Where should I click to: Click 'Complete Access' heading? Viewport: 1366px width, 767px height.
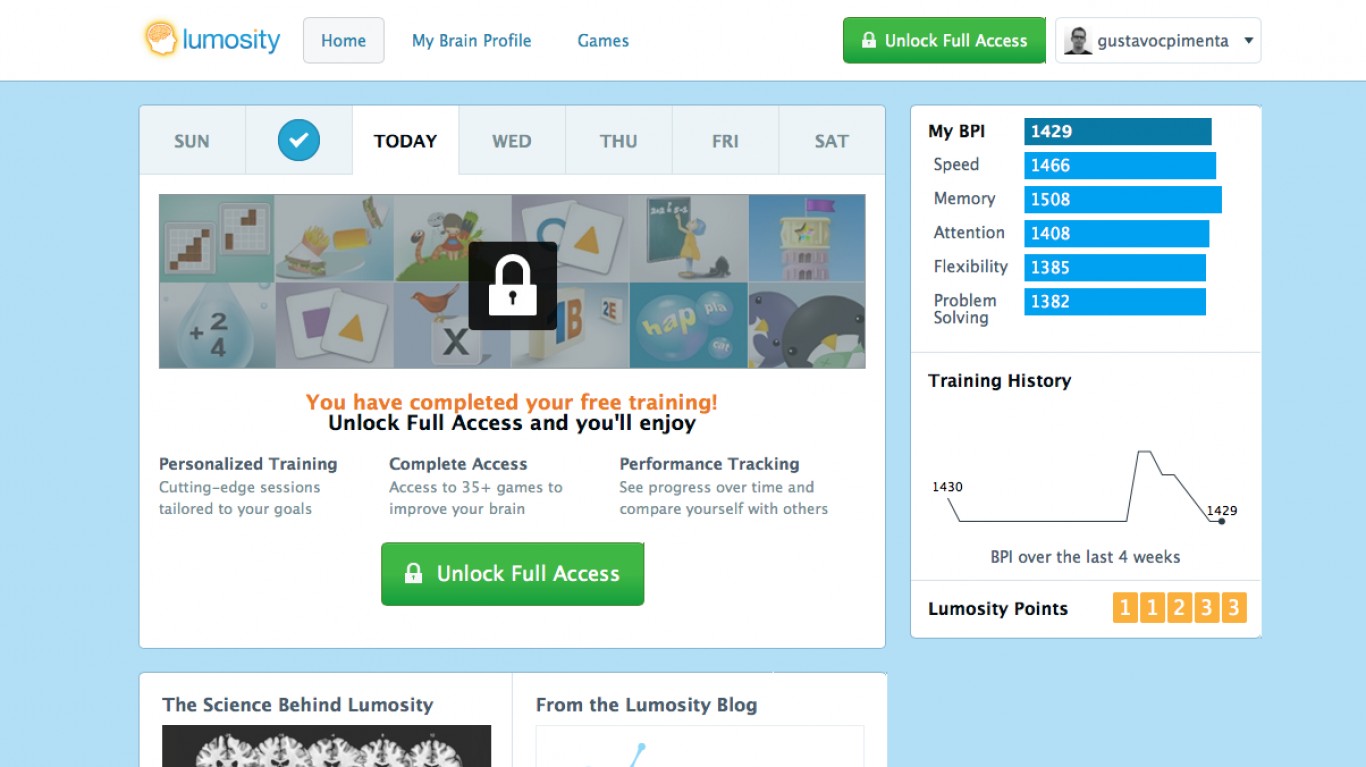point(458,464)
